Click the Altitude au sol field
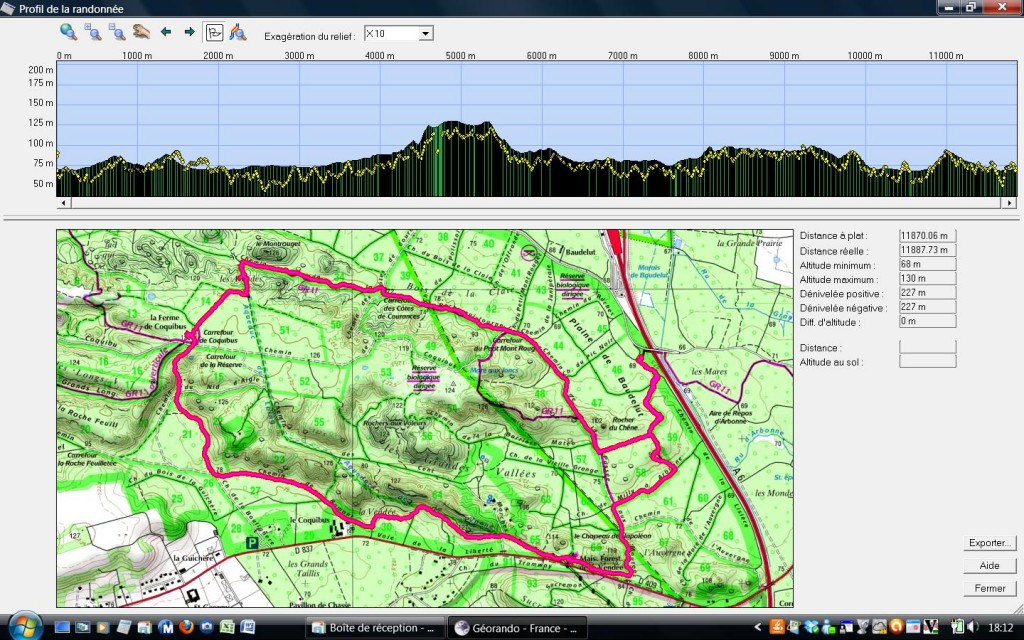 click(927, 361)
